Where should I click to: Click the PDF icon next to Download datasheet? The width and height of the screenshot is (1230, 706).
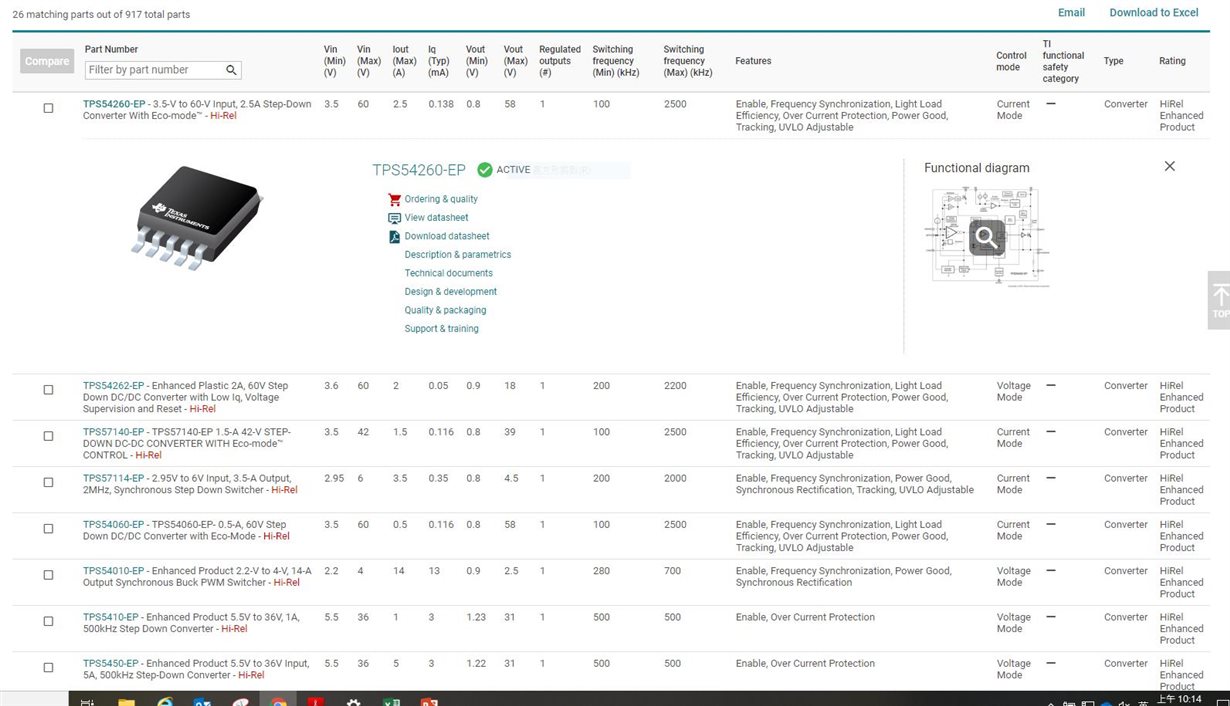click(x=394, y=237)
